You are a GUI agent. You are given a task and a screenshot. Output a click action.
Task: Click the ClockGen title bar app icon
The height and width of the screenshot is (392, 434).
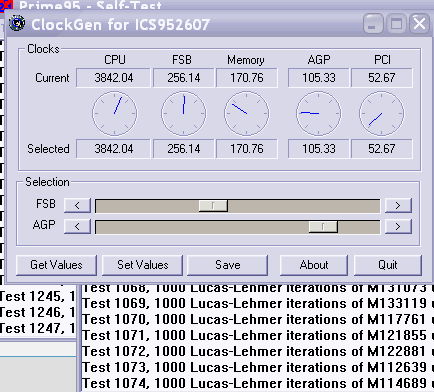coord(17,23)
